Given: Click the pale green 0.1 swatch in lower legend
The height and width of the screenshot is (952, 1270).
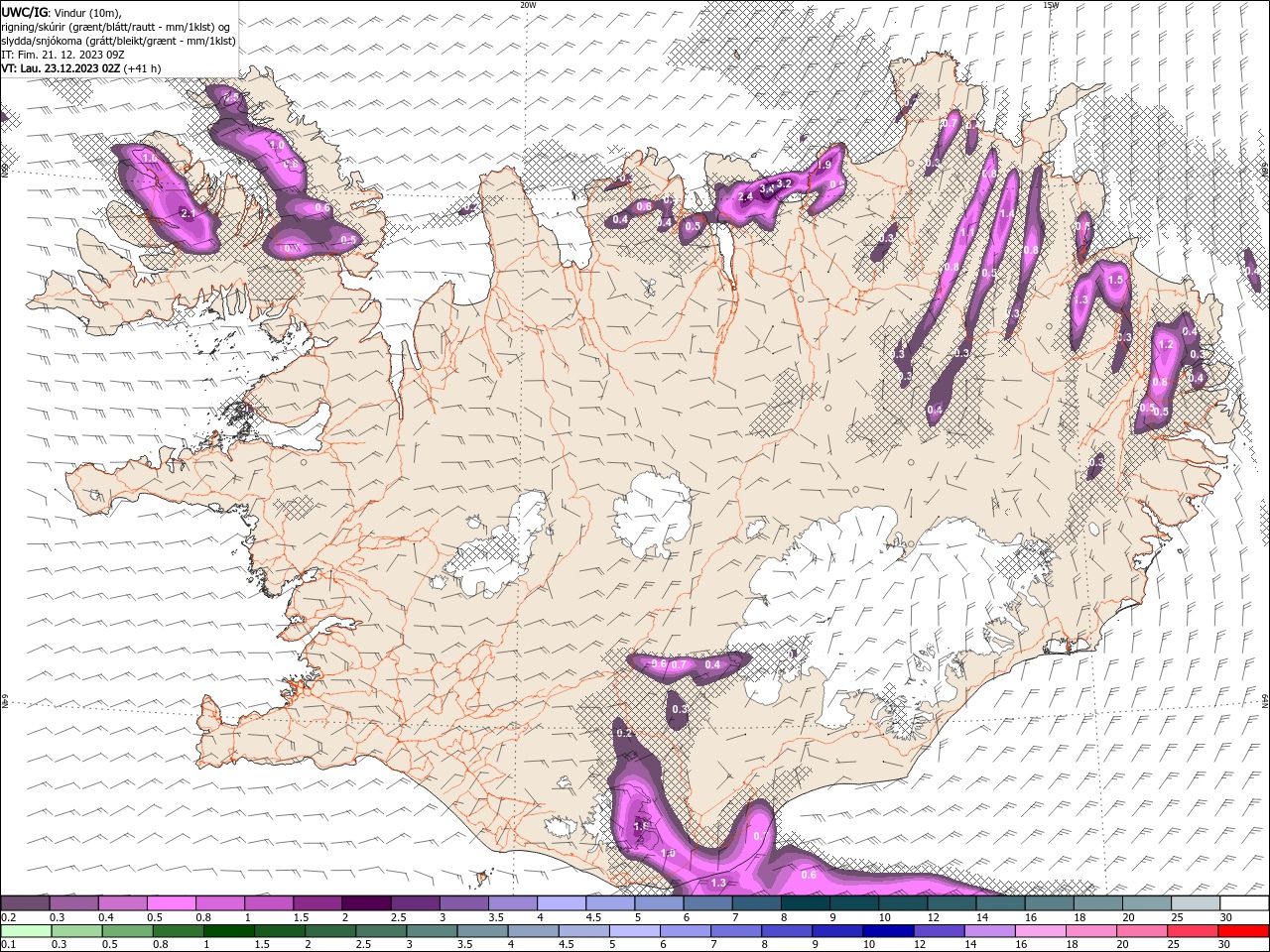Looking at the screenshot, I should pos(27,931).
